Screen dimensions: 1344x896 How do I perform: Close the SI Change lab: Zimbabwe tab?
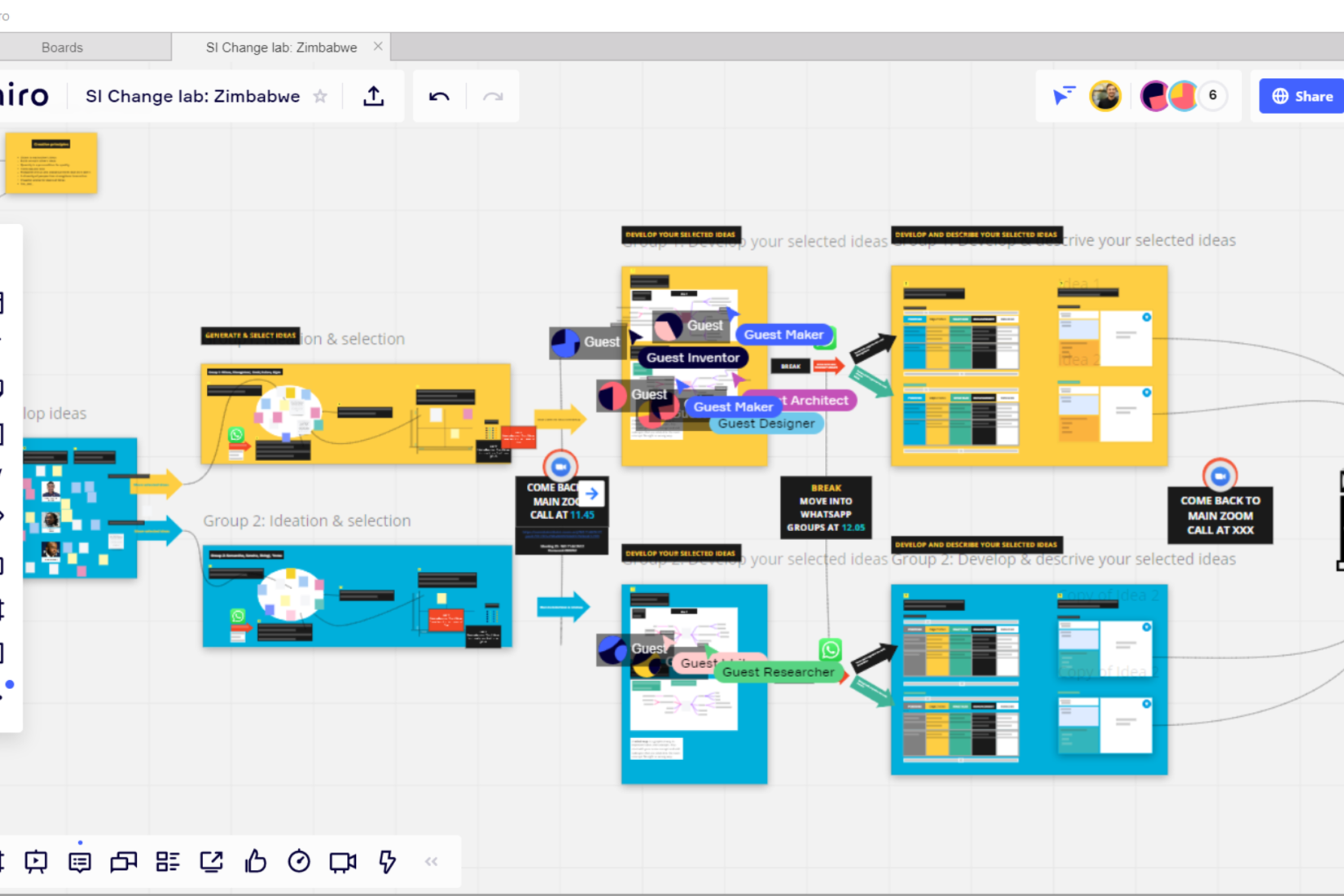378,46
